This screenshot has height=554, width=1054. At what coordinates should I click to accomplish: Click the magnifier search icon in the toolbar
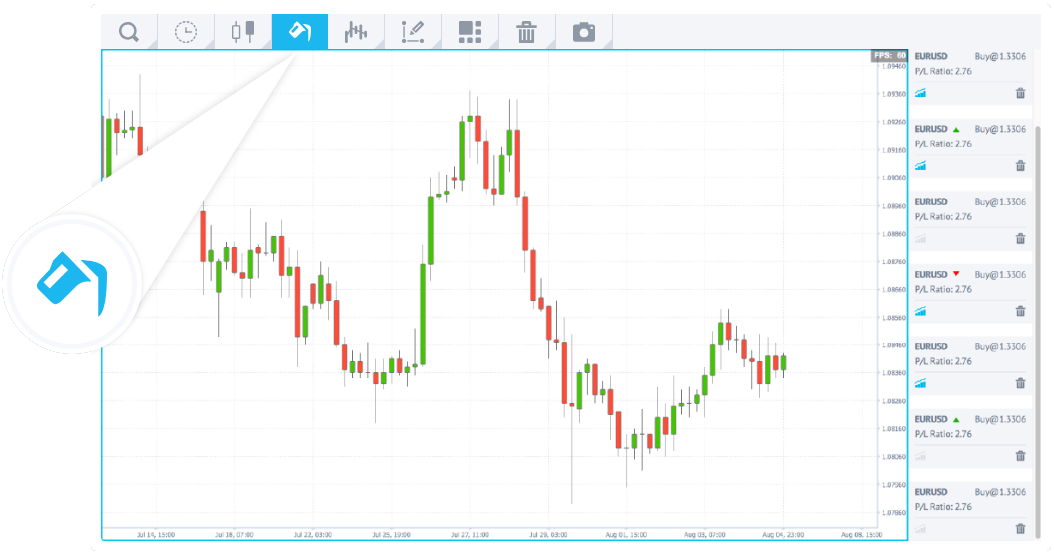tap(129, 32)
